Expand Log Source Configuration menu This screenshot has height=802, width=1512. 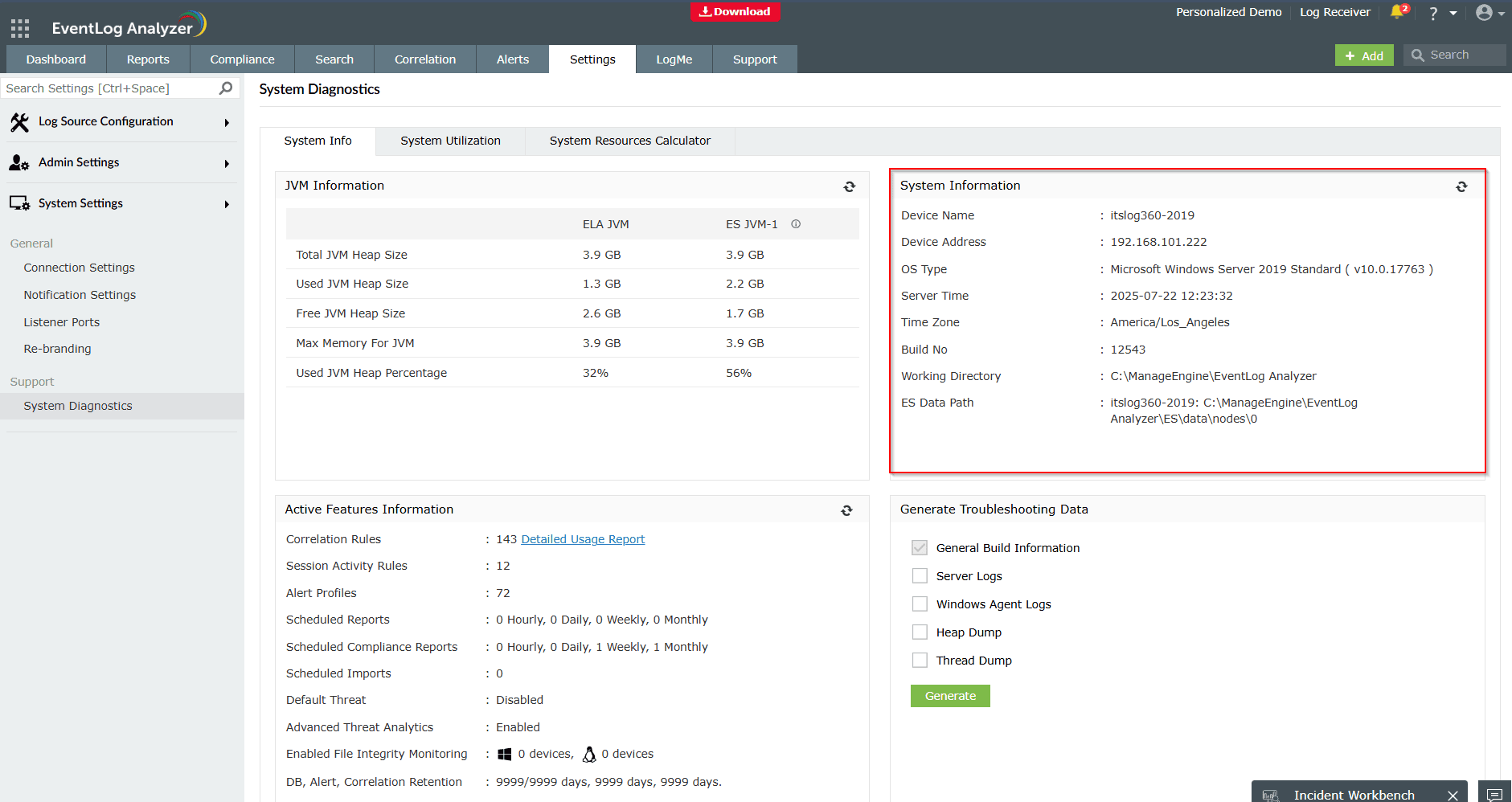pyautogui.click(x=121, y=122)
